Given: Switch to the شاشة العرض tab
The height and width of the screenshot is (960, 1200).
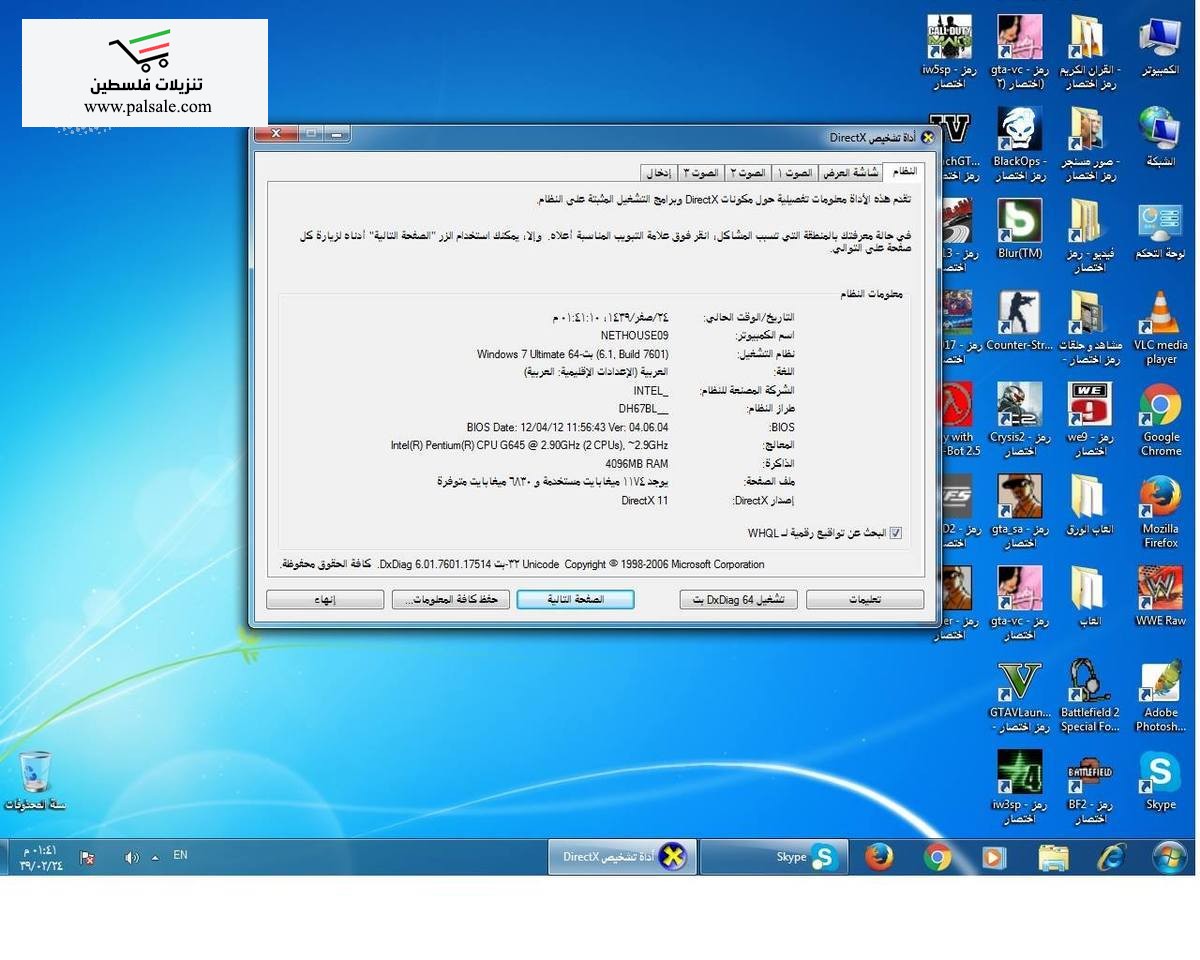Looking at the screenshot, I should click(850, 173).
